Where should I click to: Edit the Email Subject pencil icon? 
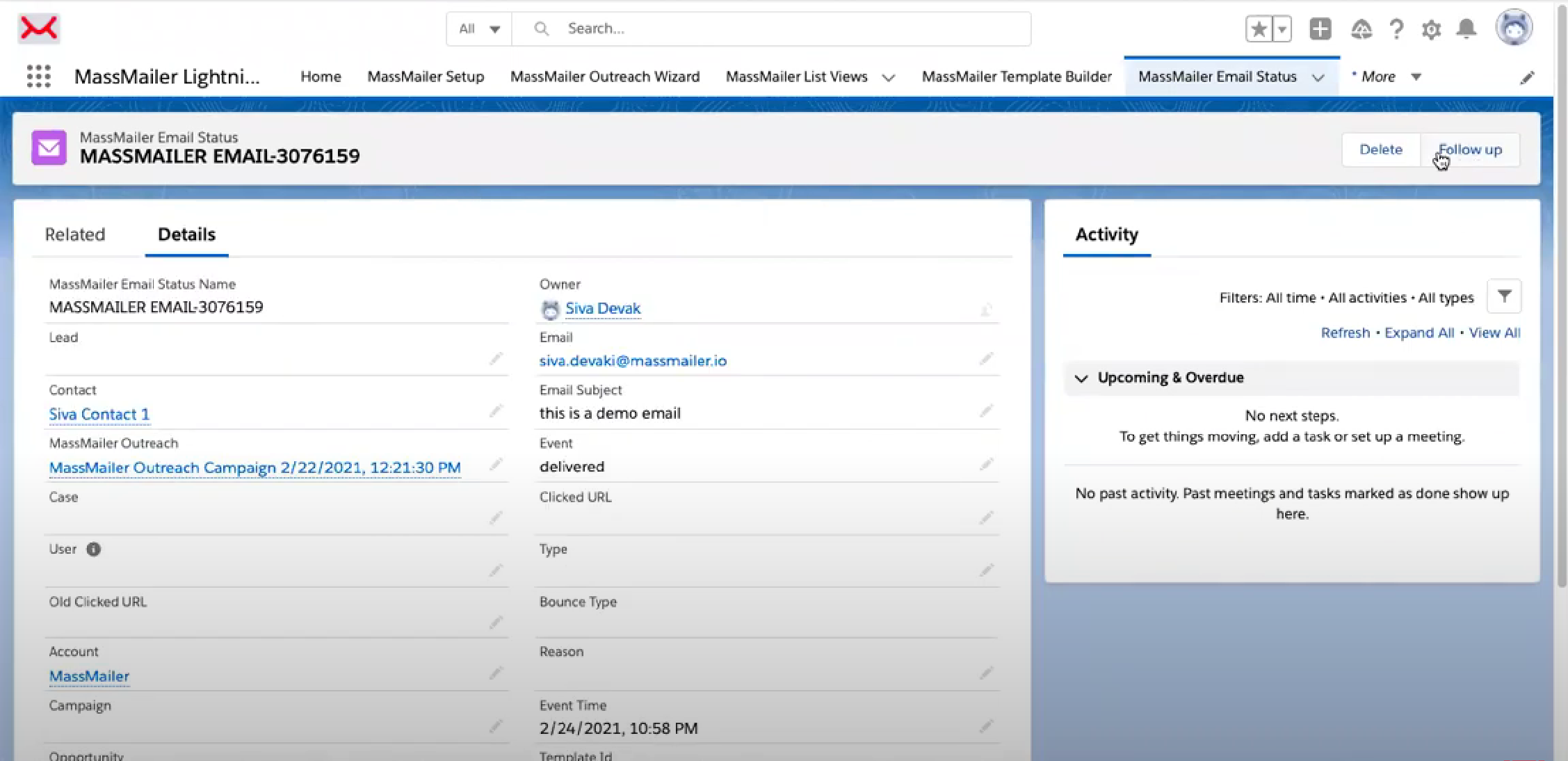(986, 411)
